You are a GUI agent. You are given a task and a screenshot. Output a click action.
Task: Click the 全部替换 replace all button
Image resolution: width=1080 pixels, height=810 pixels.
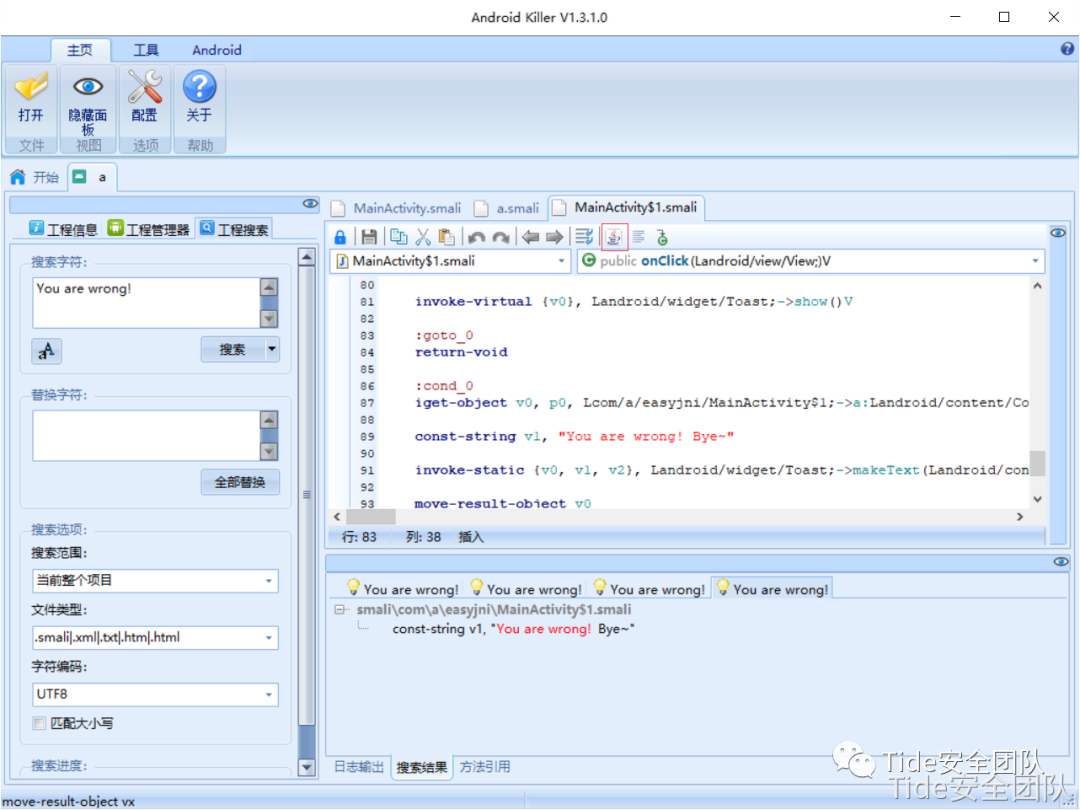pos(240,482)
